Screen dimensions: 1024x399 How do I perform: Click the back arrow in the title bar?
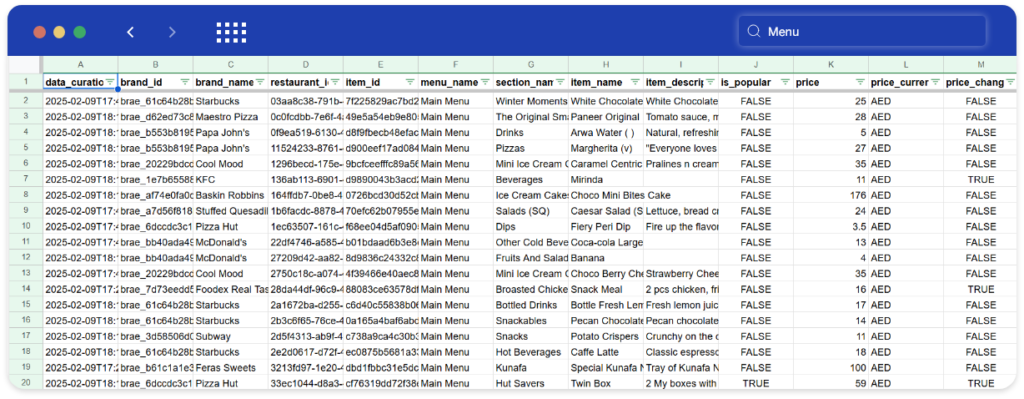coord(131,32)
